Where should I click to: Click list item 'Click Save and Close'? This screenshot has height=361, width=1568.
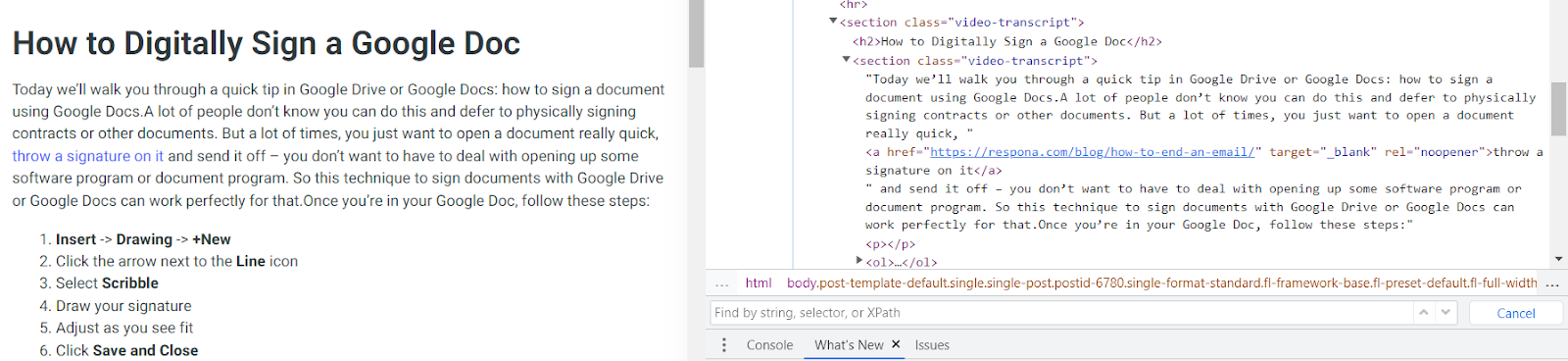point(126,350)
